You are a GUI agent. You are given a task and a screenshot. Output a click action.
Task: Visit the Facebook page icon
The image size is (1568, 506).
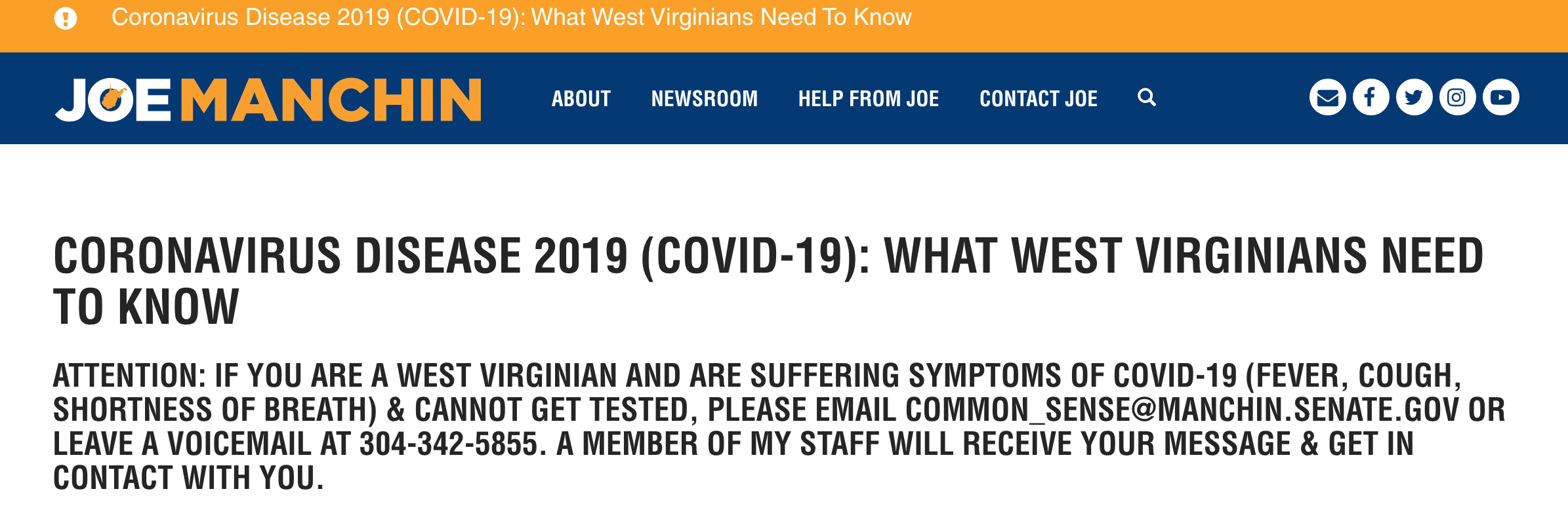[x=1371, y=98]
